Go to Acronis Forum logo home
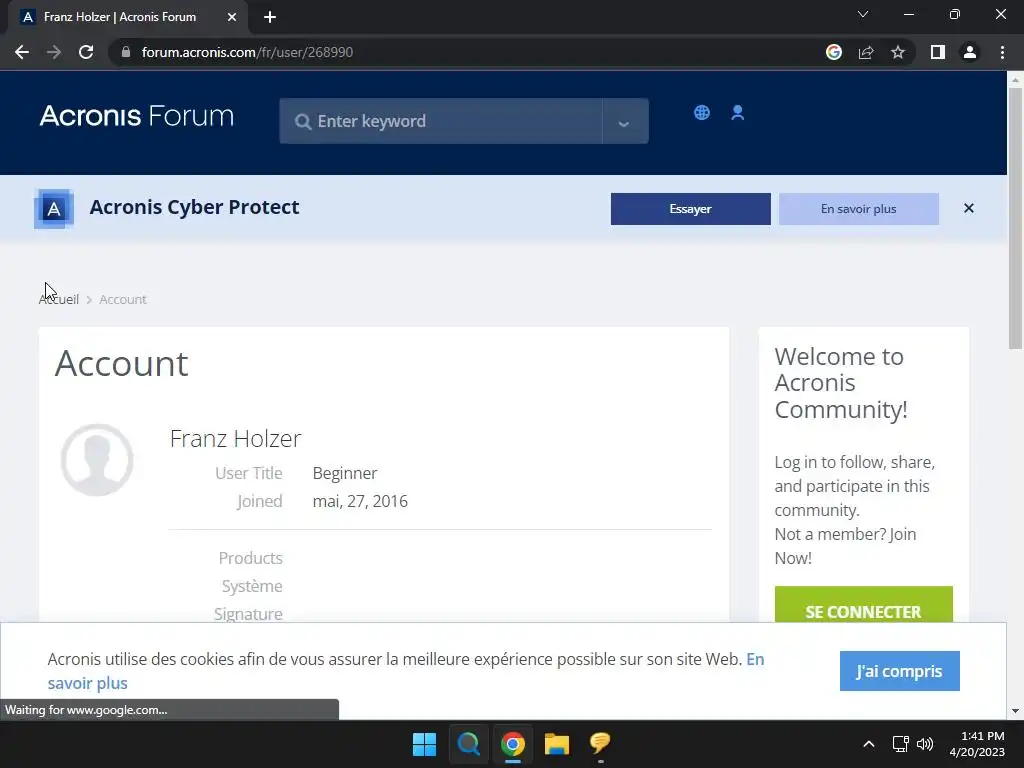This screenshot has height=768, width=1024. click(136, 116)
